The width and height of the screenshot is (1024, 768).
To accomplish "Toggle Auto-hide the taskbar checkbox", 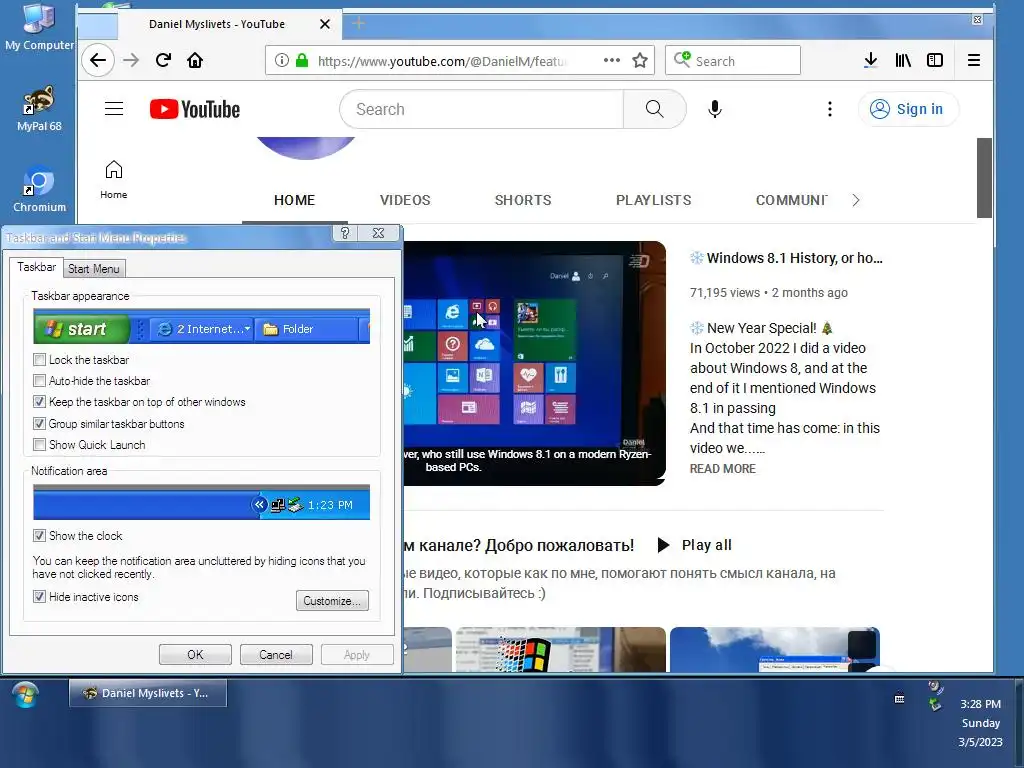I will click(39, 381).
